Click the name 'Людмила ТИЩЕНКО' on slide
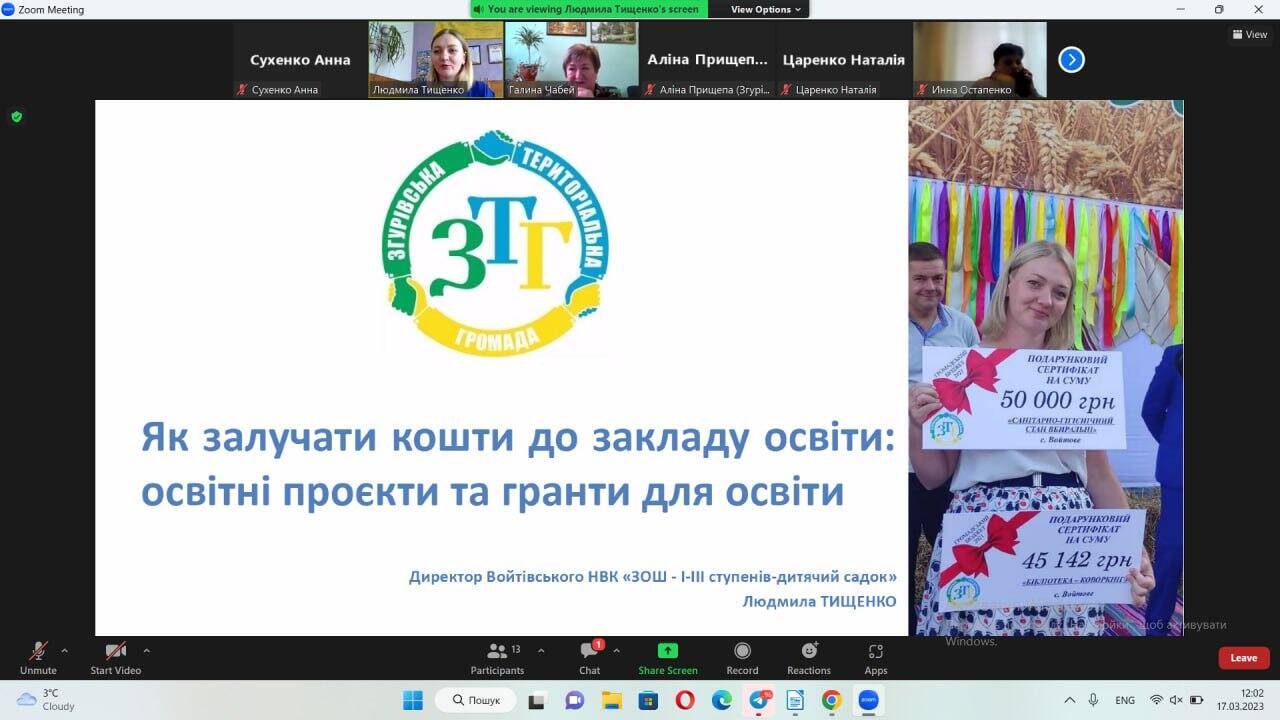The image size is (1280, 720). (x=819, y=601)
